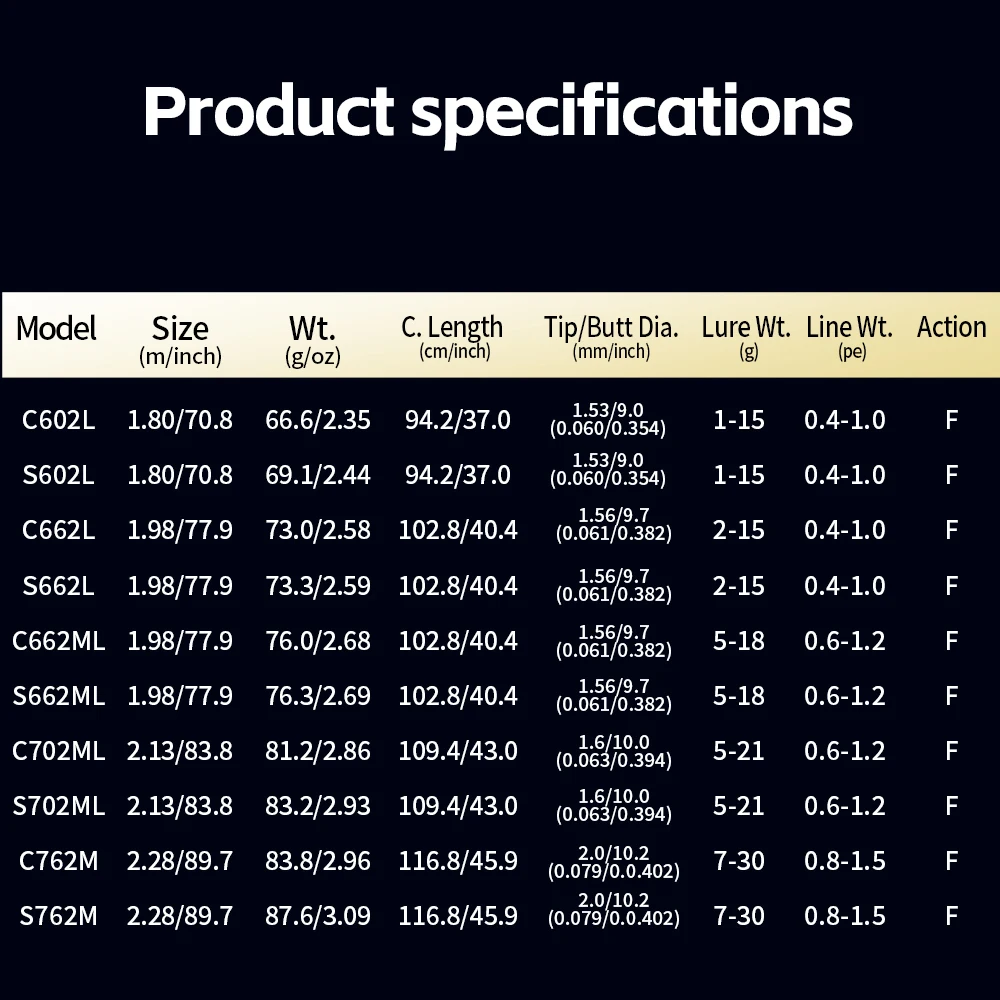Click the Line Wt. (pe) header
The image size is (1000, 1000).
(849, 337)
